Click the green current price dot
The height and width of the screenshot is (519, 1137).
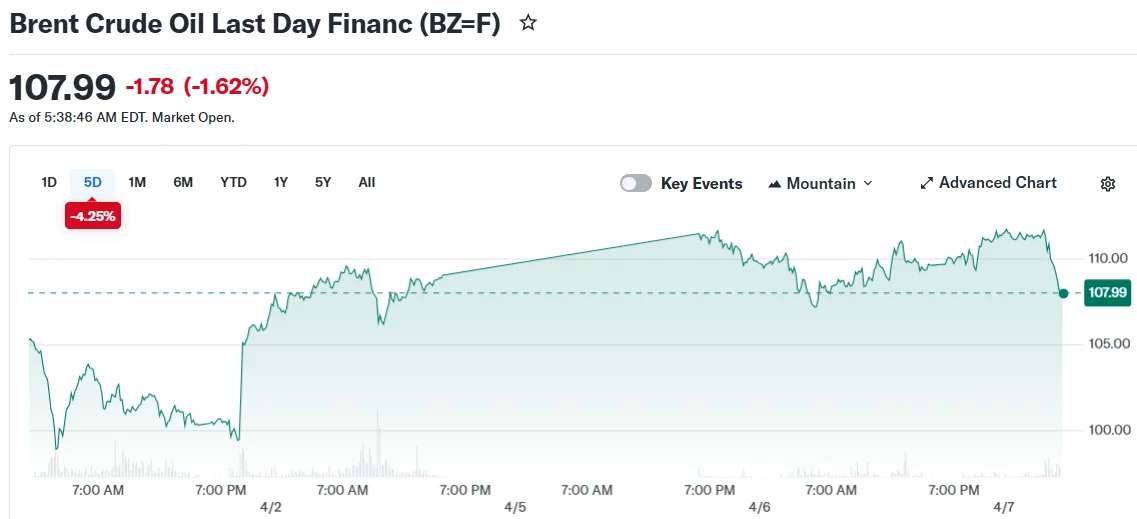click(x=1063, y=293)
